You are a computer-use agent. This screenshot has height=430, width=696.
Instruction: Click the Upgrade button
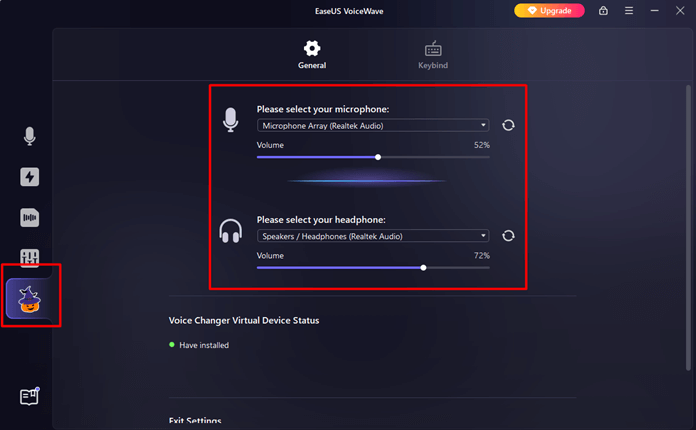[549, 11]
